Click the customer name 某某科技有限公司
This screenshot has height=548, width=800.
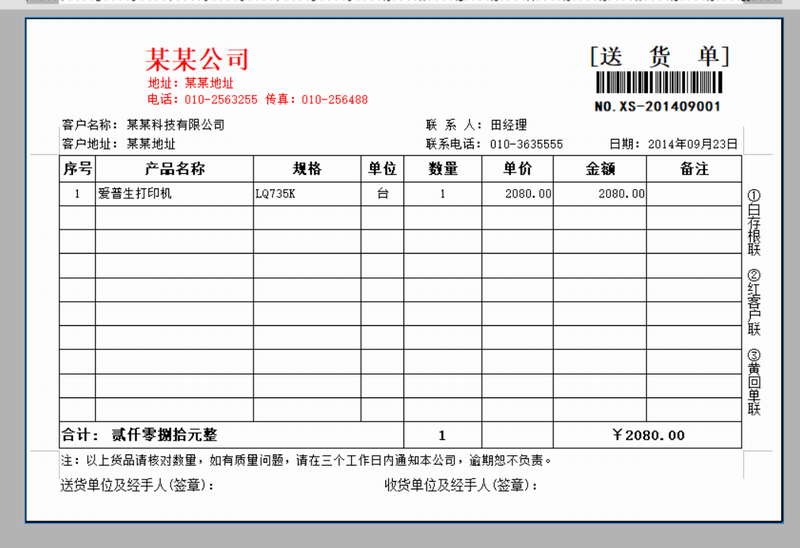(x=175, y=125)
